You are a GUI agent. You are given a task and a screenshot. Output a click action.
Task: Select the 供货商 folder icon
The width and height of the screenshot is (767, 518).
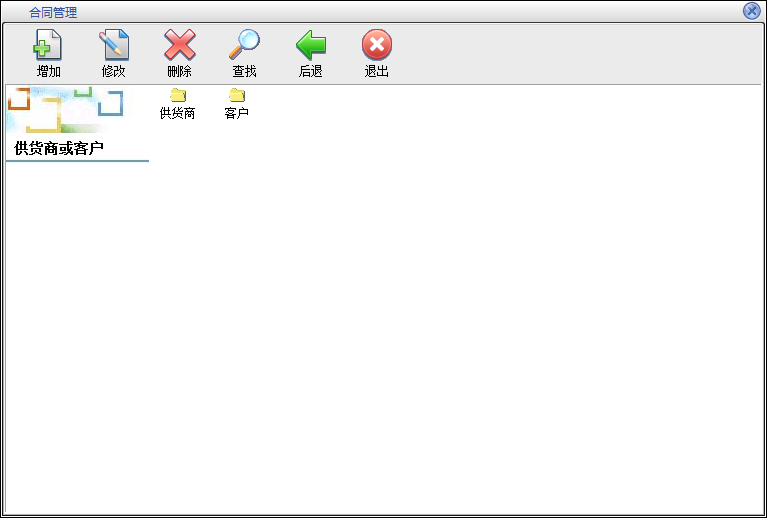178,95
